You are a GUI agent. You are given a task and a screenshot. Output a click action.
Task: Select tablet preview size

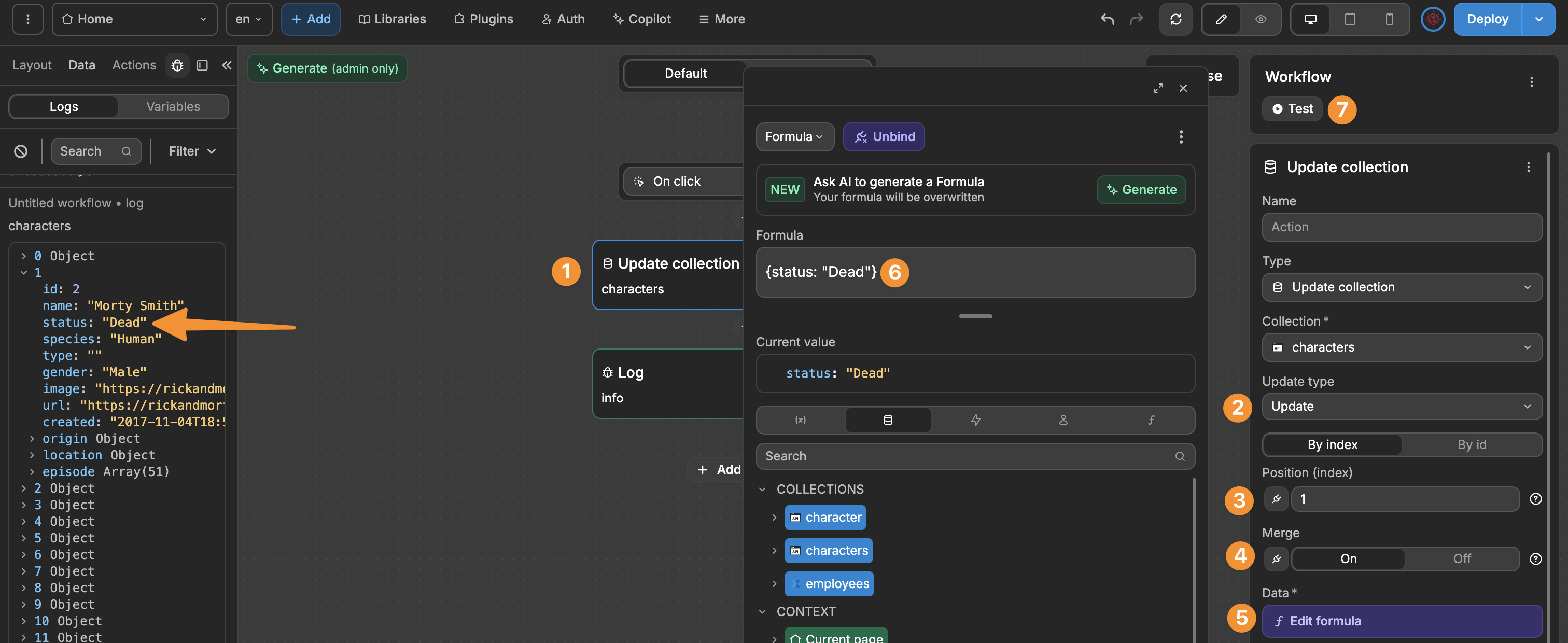point(1350,19)
